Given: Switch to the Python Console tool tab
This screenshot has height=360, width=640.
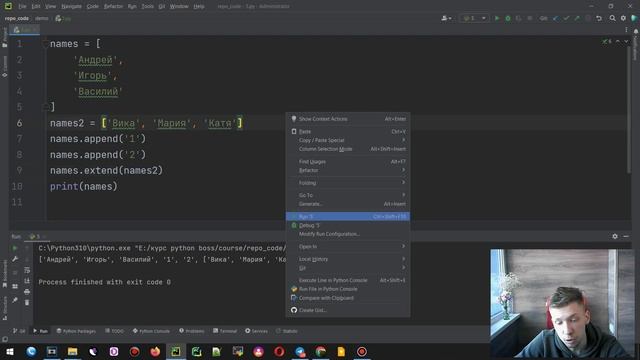Looking at the screenshot, I should 151,331.
